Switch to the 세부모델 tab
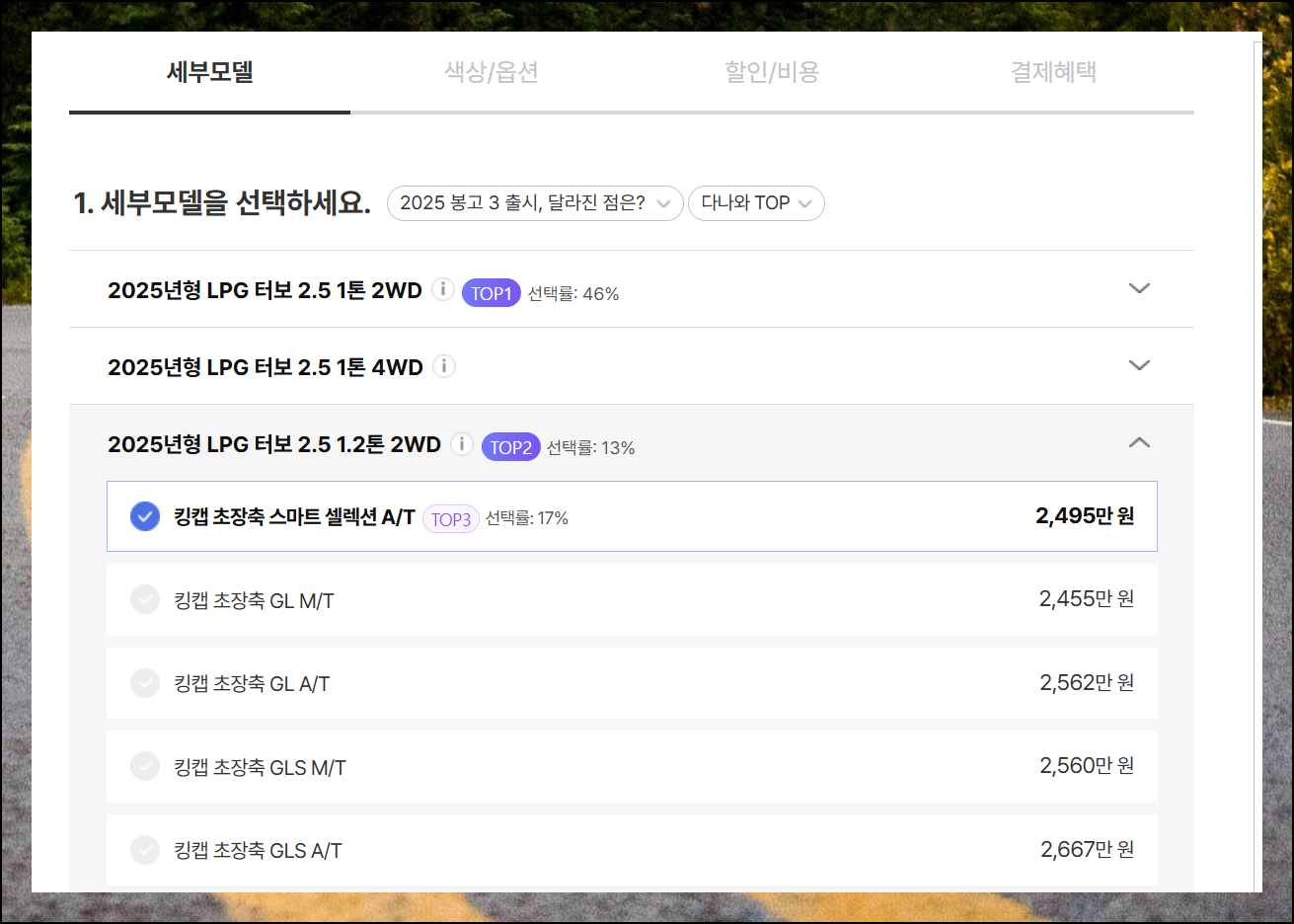Screen dimensions: 1294x924 [209, 72]
